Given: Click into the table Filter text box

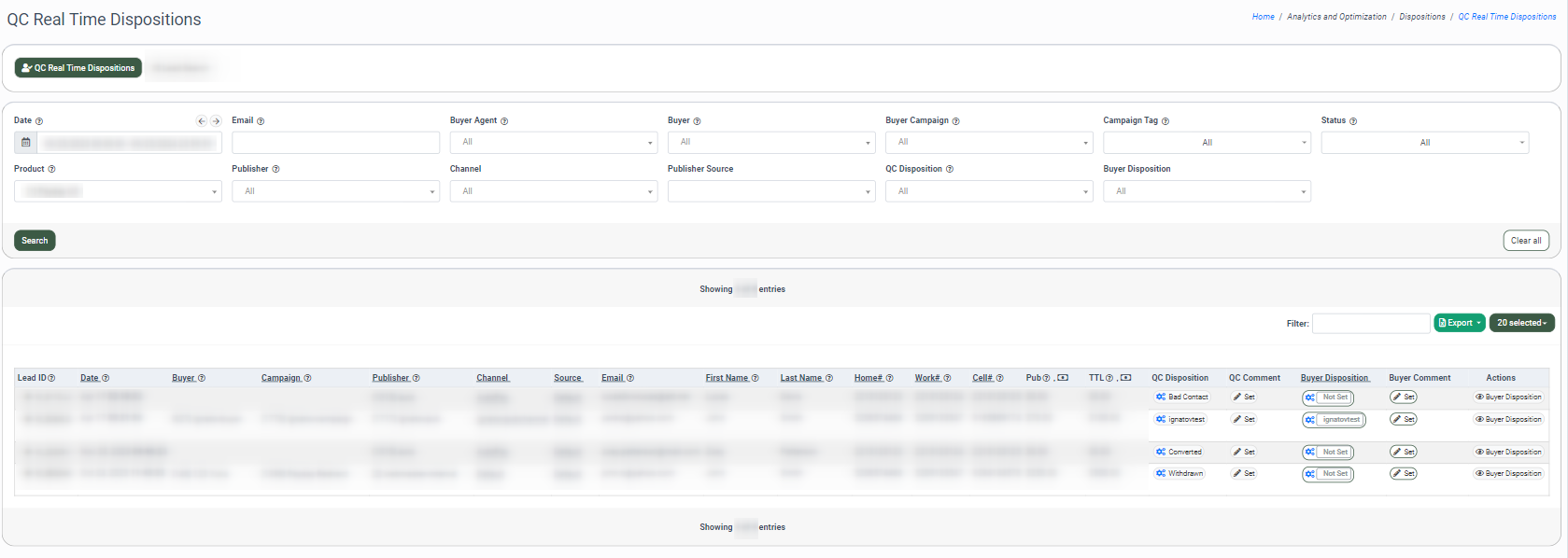Looking at the screenshot, I should 1370,324.
